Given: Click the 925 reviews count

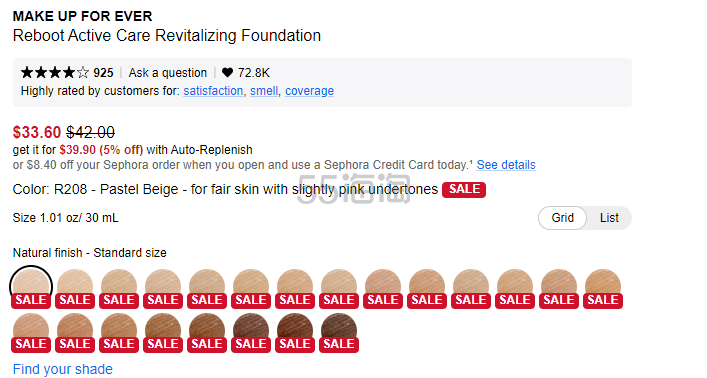Looking at the screenshot, I should tap(103, 73).
